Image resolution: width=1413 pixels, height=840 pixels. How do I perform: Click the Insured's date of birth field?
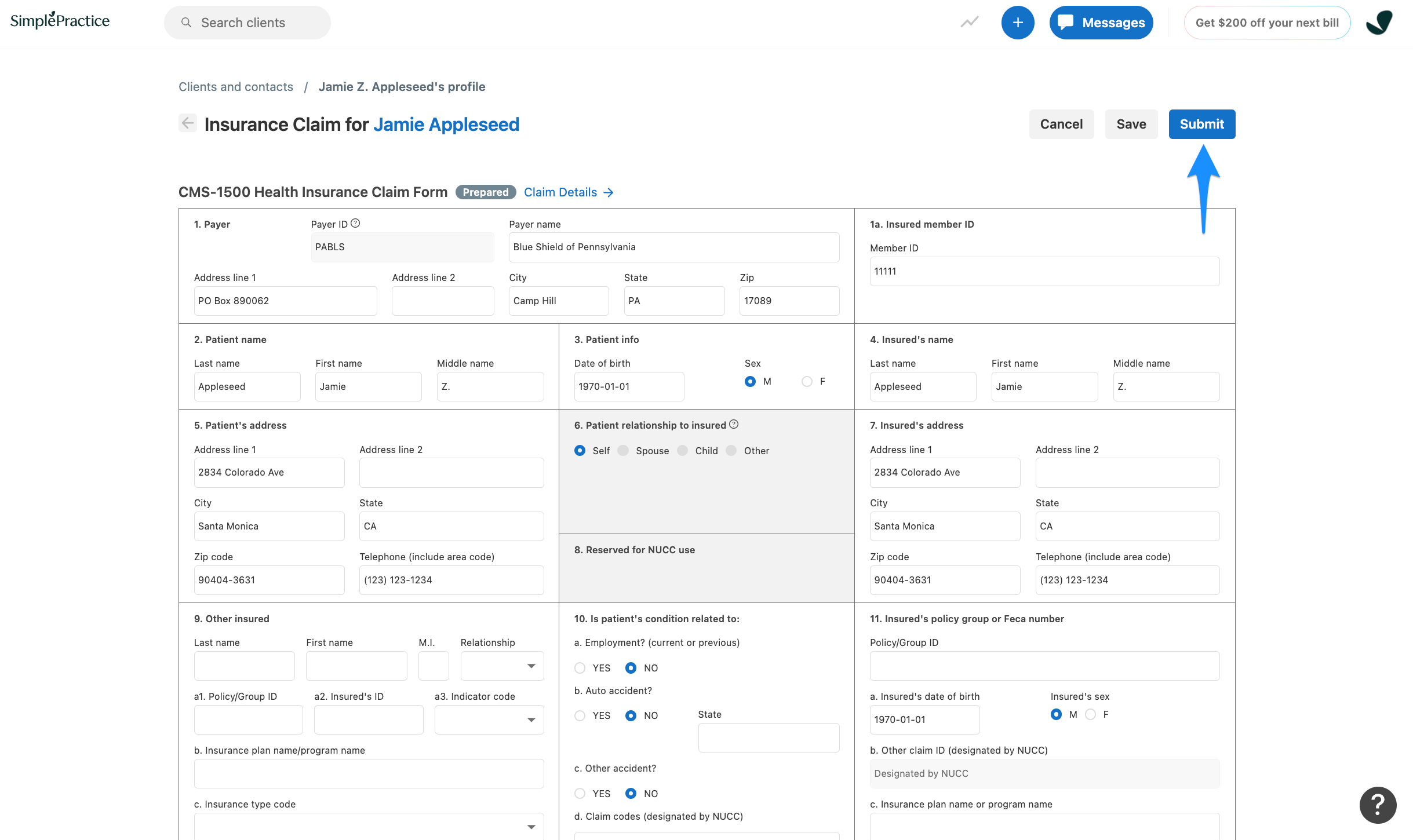[x=924, y=720]
